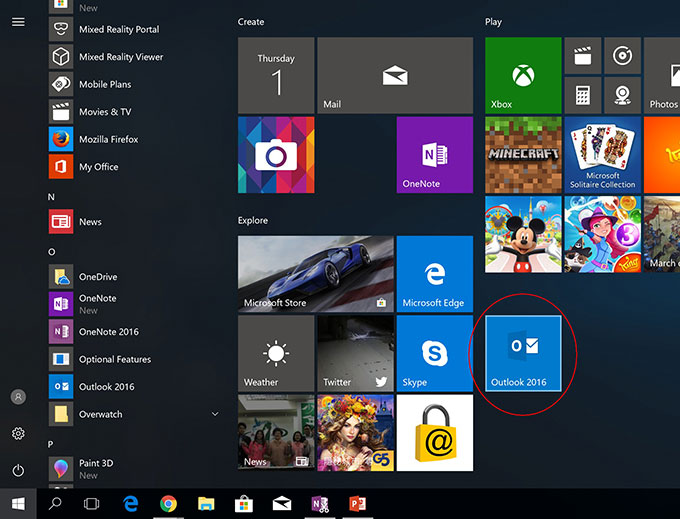Image resolution: width=680 pixels, height=519 pixels.
Task: Launch the Minecraft tile
Action: click(523, 155)
